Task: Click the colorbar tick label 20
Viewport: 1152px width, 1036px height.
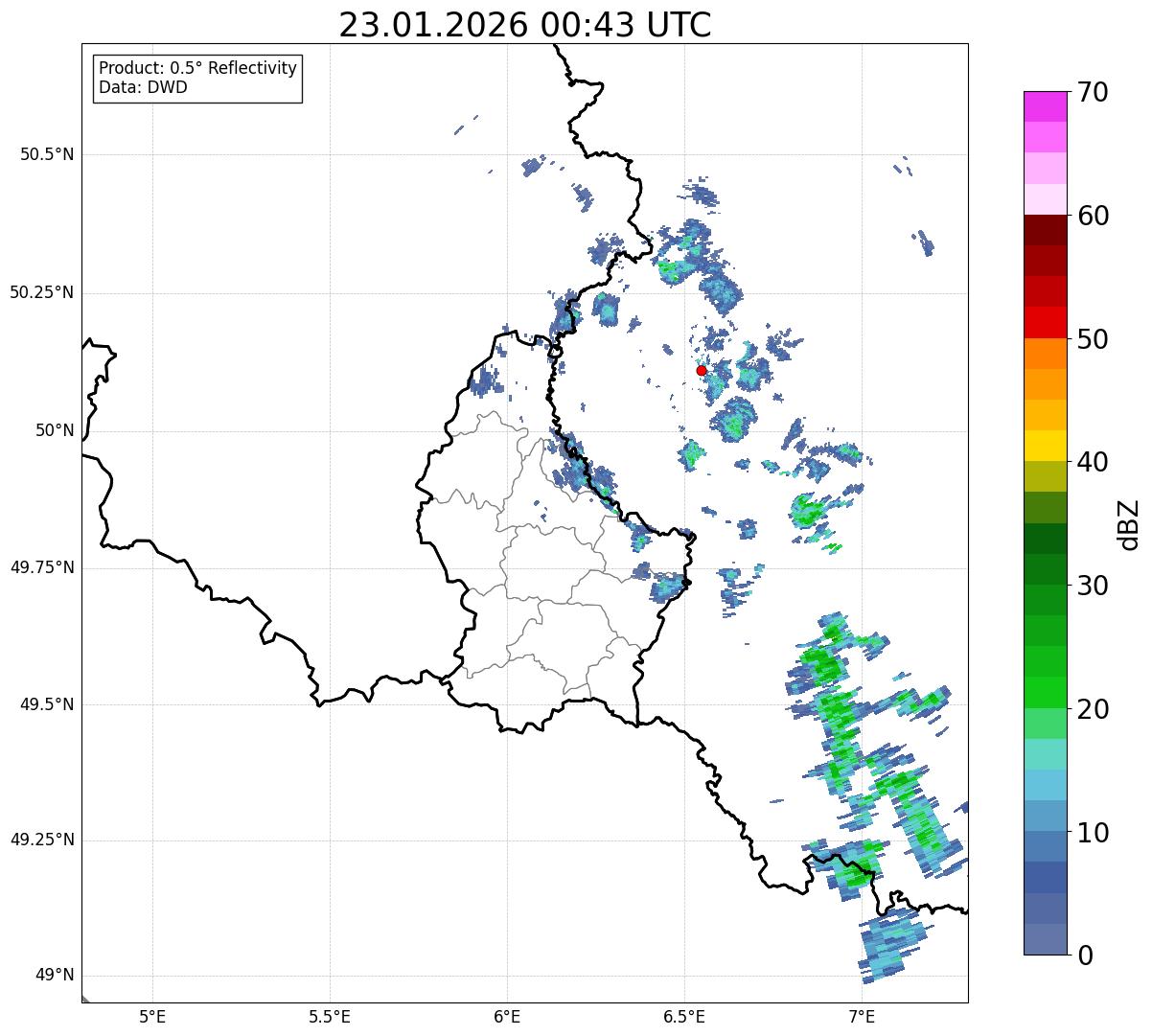Action: [x=1093, y=709]
